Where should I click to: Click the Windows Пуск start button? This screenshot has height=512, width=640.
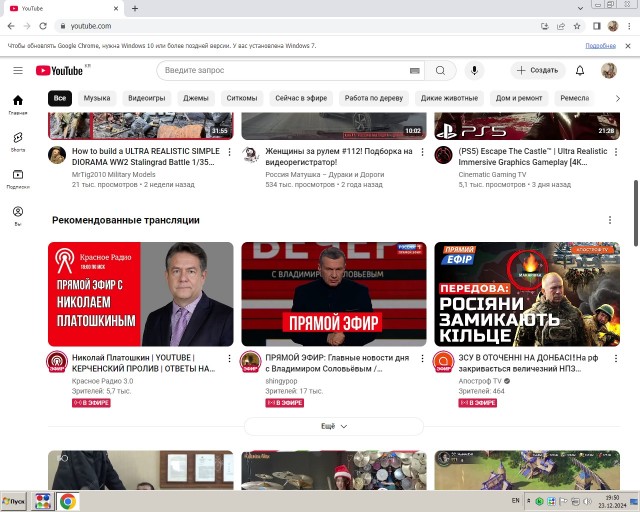tap(13, 501)
